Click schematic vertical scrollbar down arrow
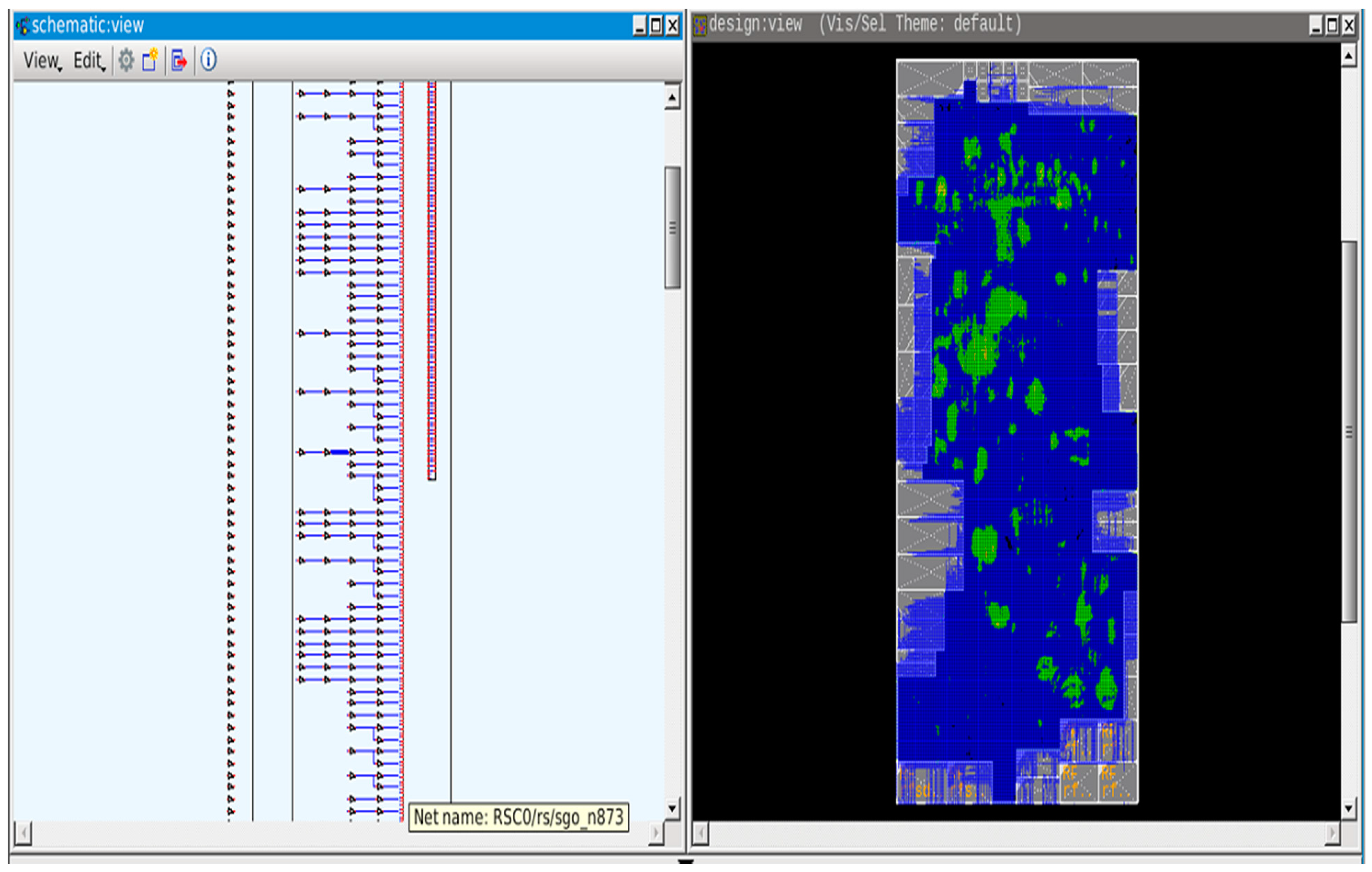This screenshot has width=1372, height=872. (x=672, y=808)
